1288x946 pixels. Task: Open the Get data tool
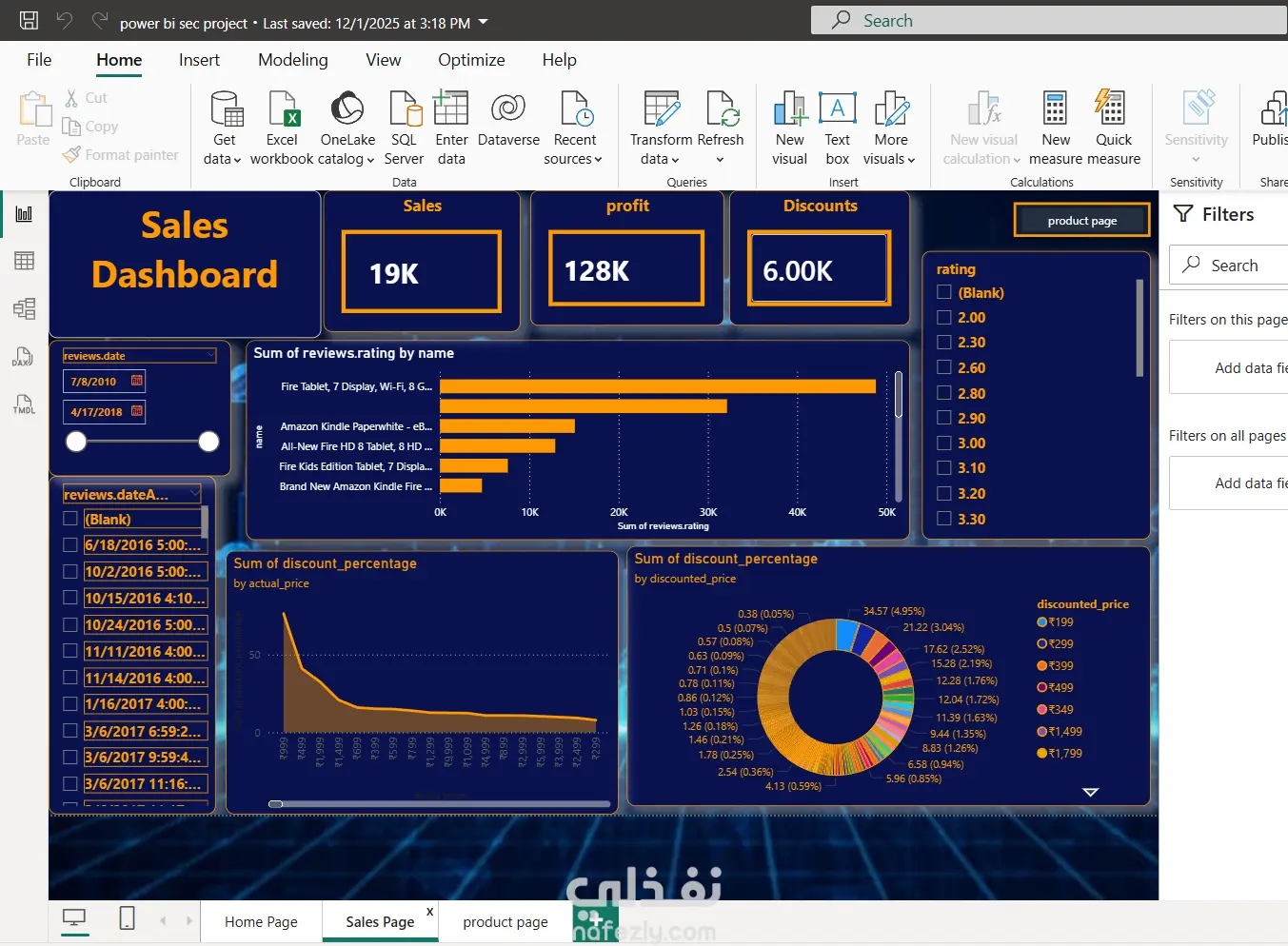(x=224, y=128)
